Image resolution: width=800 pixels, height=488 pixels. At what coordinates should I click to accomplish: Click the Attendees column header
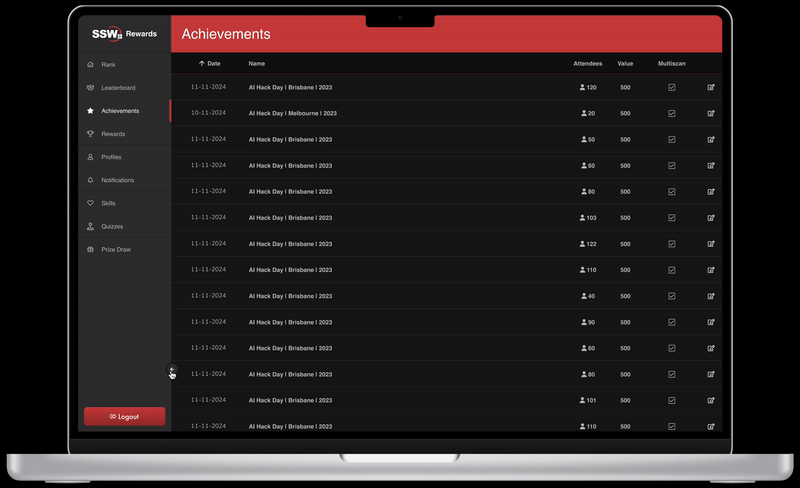coord(587,63)
